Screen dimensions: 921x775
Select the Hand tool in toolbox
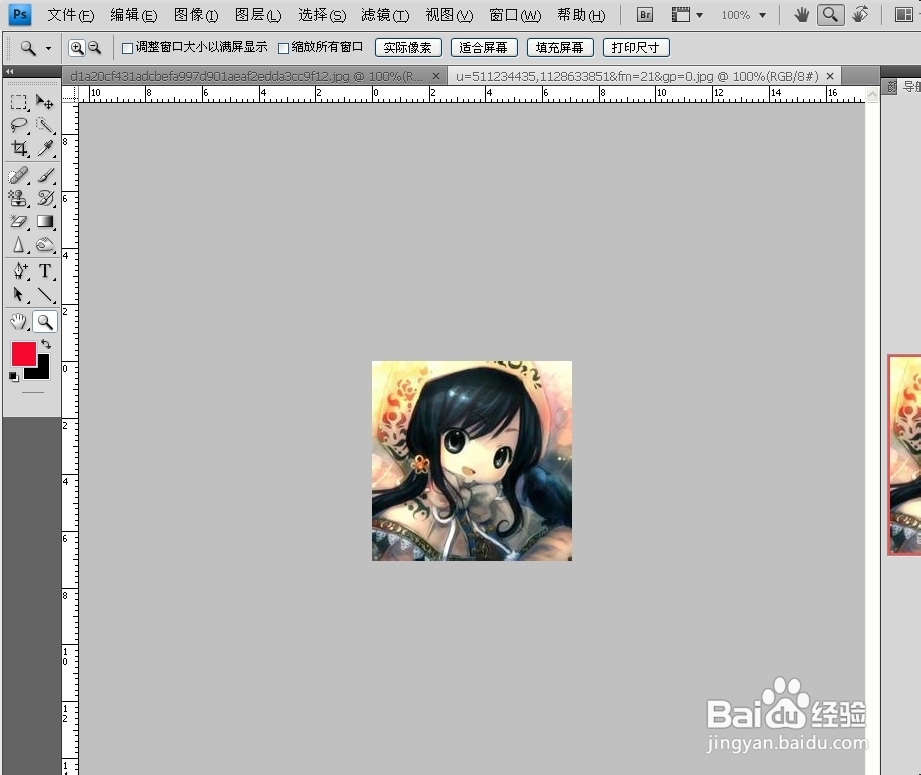tap(18, 321)
